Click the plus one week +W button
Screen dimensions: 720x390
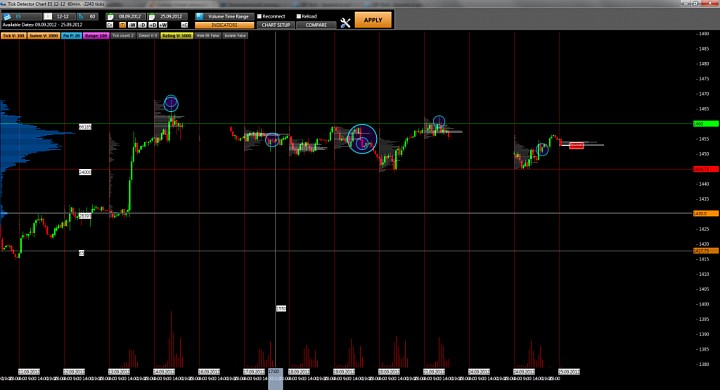(x=163, y=25)
